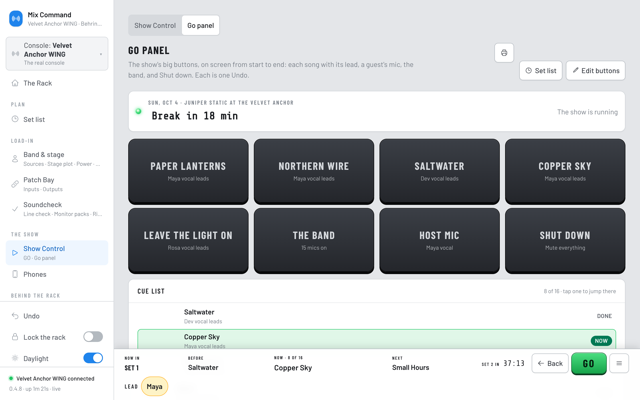Click the Maya lead chip

pyautogui.click(x=154, y=386)
